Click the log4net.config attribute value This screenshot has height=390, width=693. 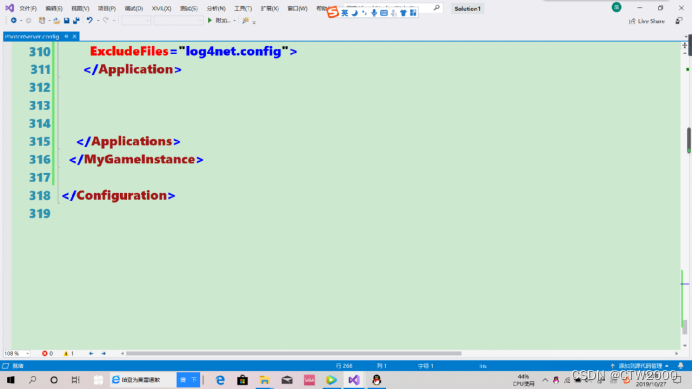(234, 52)
